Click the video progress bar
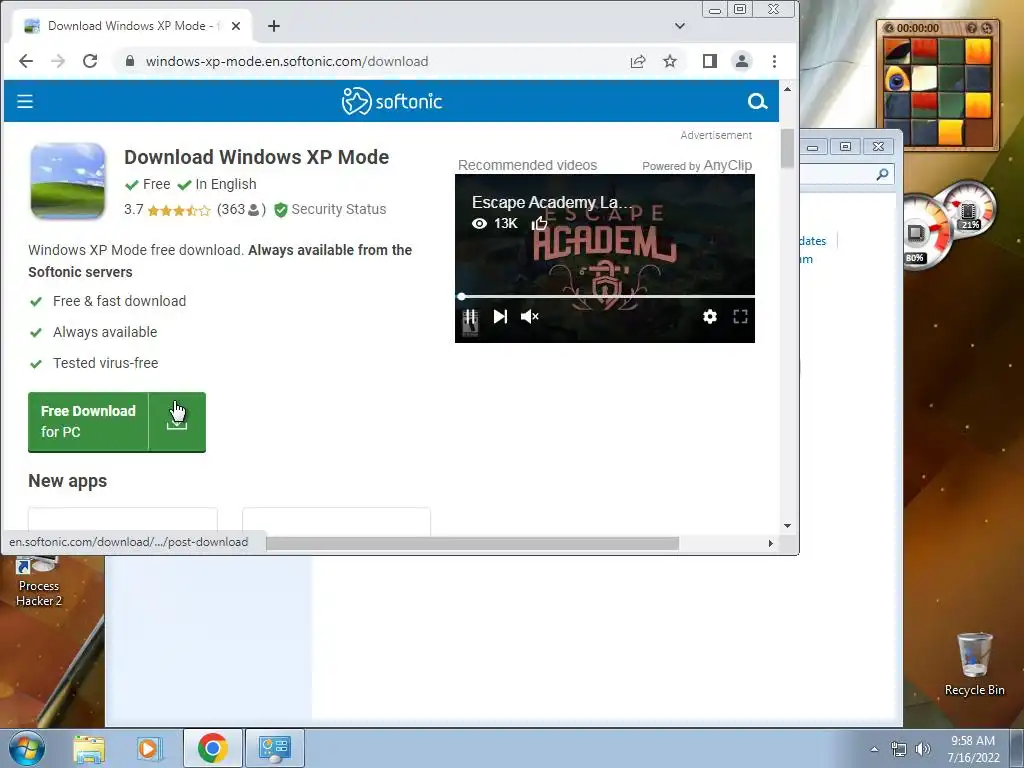 (x=605, y=296)
